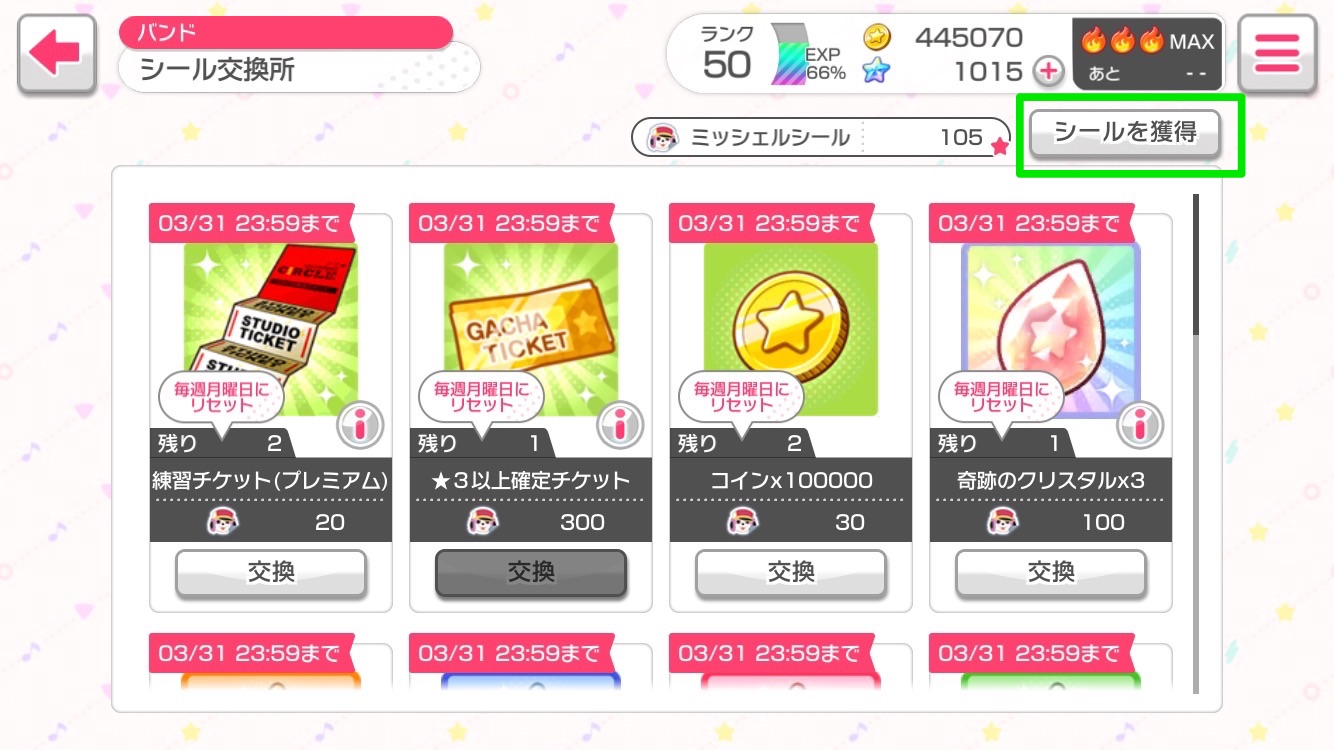Viewport: 1334px width, 750px height.
Task: Tap the gold coin currency icon
Action: [877, 38]
